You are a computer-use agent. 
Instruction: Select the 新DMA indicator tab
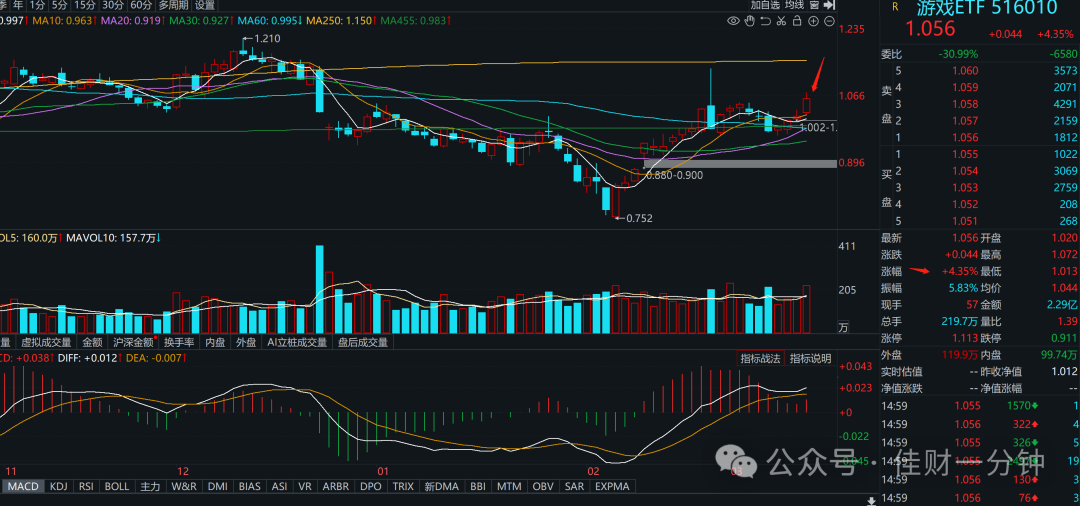442,486
